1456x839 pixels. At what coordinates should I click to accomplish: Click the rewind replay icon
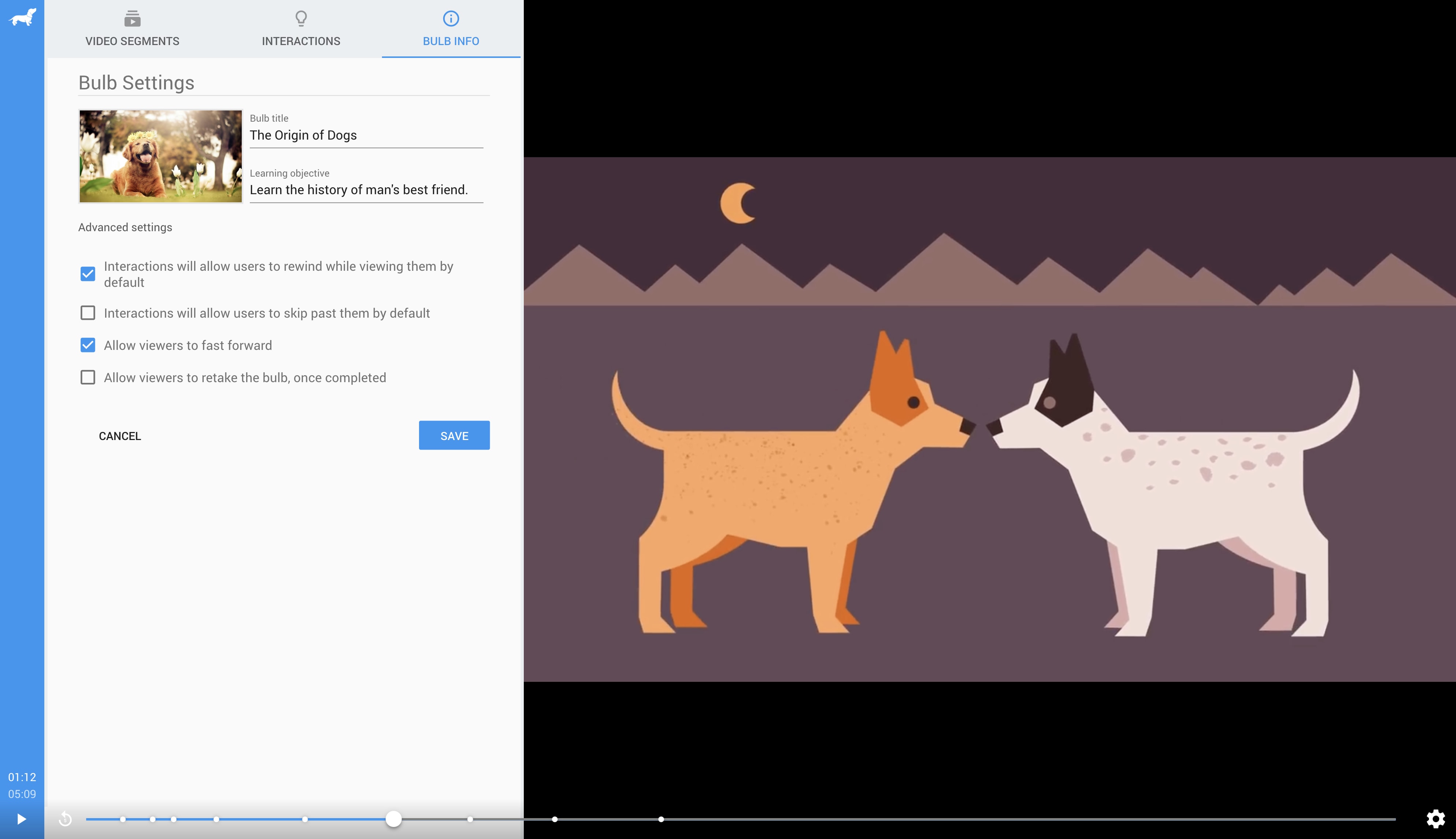(66, 818)
